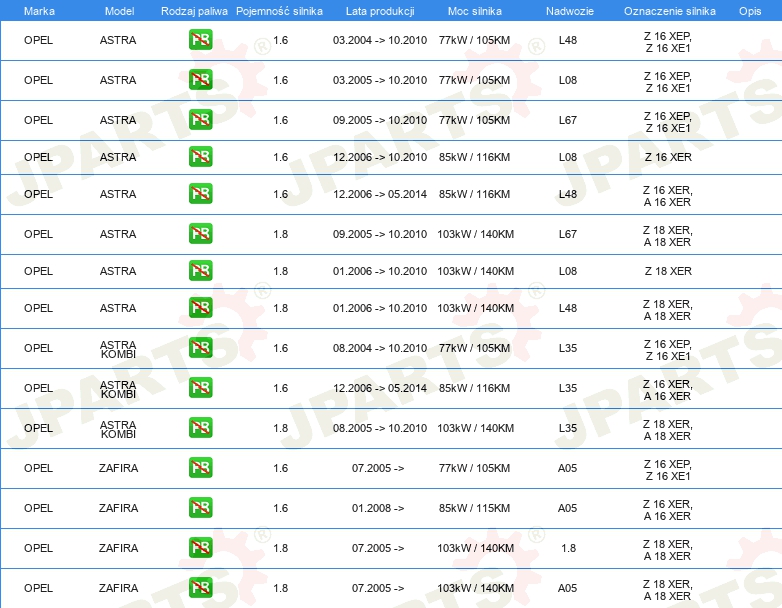Click the Rodzaj paliwa column header

coord(194,10)
